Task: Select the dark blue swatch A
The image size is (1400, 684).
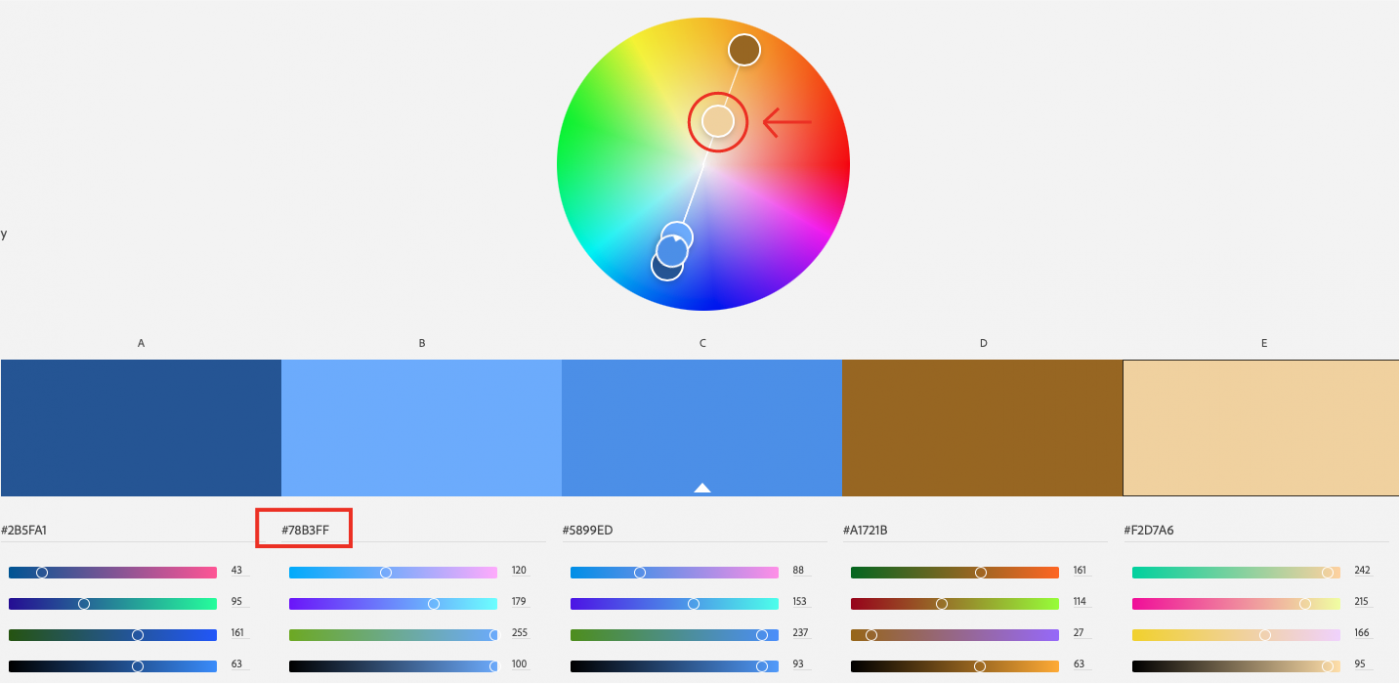Action: coord(141,427)
